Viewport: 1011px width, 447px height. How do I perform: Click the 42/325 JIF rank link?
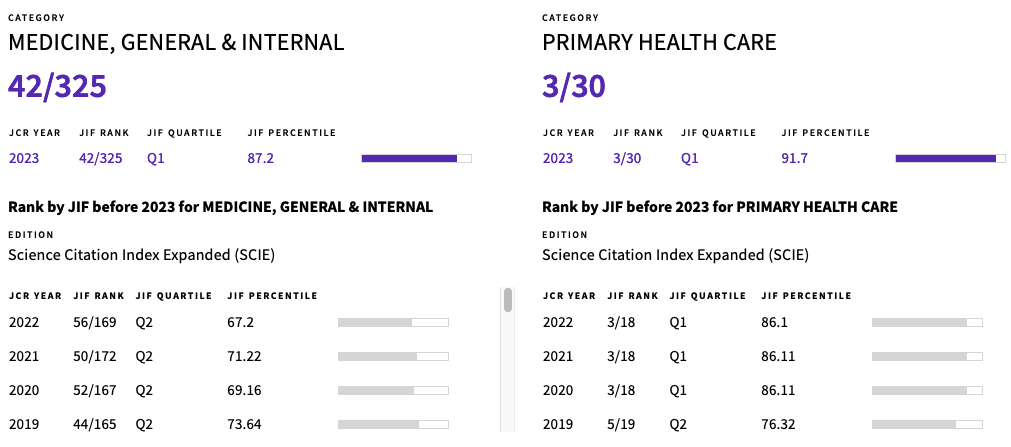tap(101, 158)
